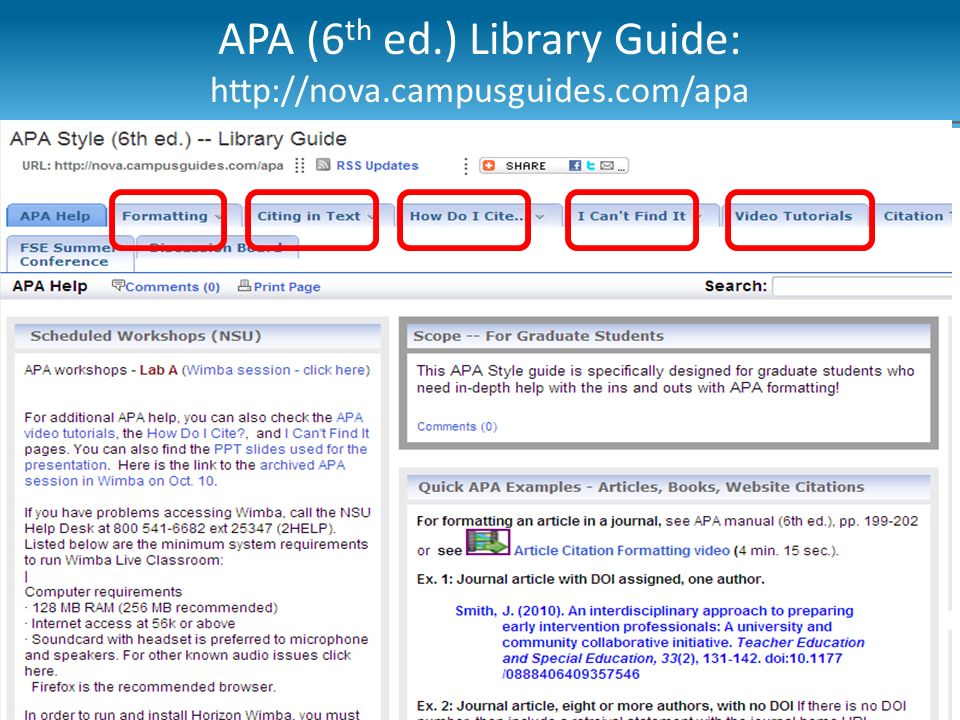Image resolution: width=960 pixels, height=720 pixels.
Task: Switch to the Video Tutorials tab
Action: tap(793, 216)
